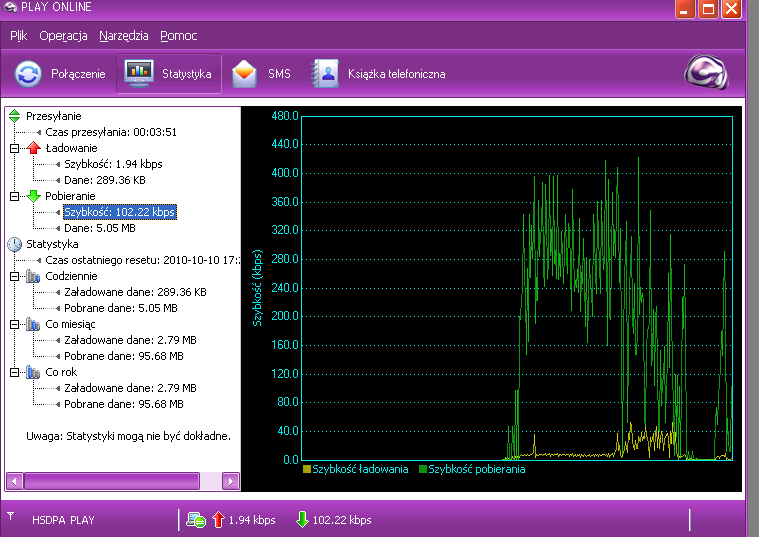Click the chart icon beside Co rok
Viewport: 759px width, 537px height.
(33, 372)
